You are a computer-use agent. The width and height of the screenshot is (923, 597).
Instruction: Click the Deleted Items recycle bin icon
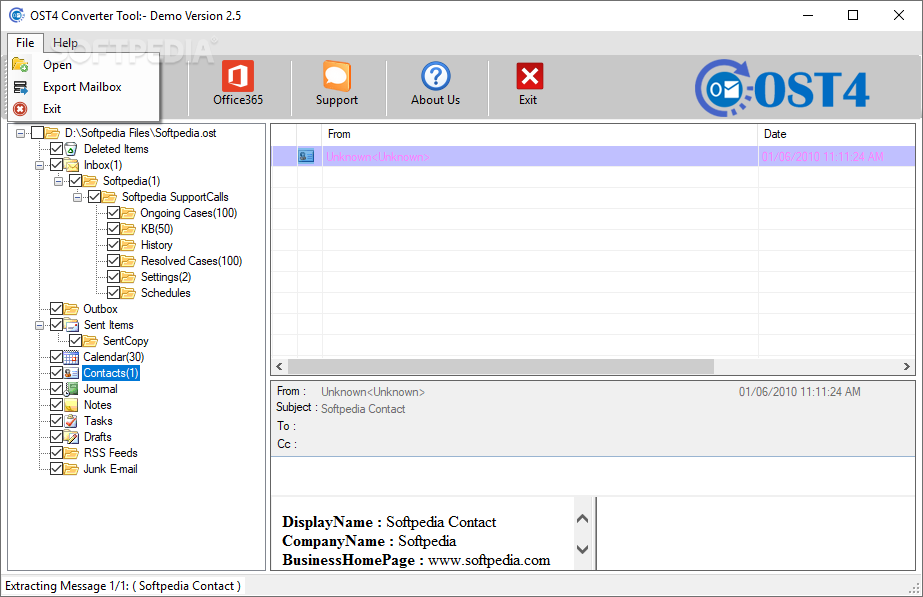click(x=71, y=149)
